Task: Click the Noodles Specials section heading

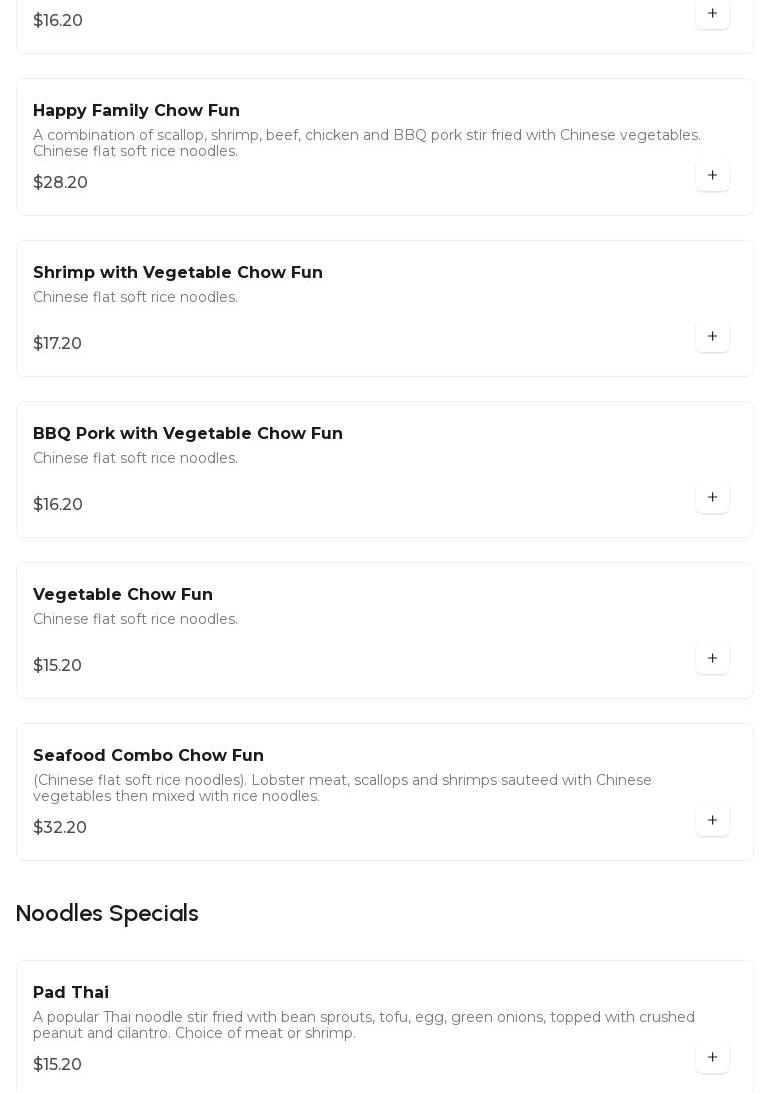Action: [x=107, y=914]
